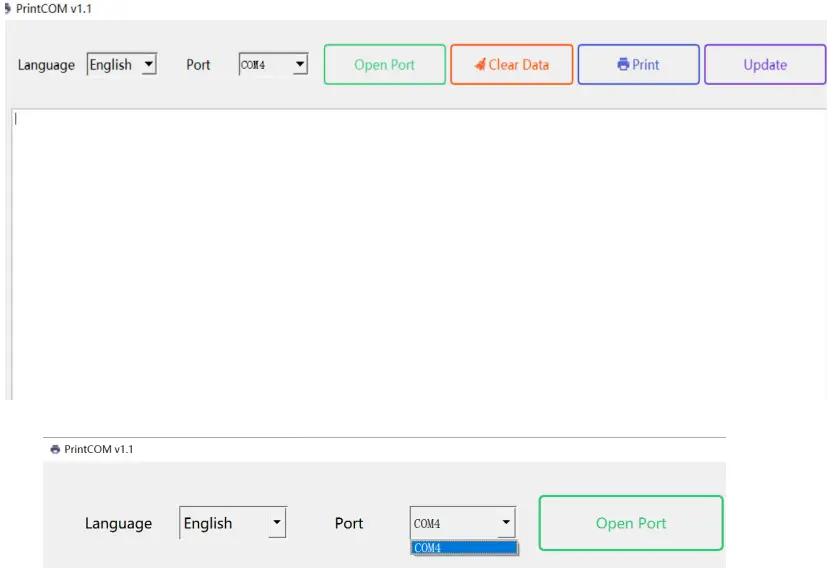Click the printer icon on Print button
This screenshot has height=568, width=830.
623,65
